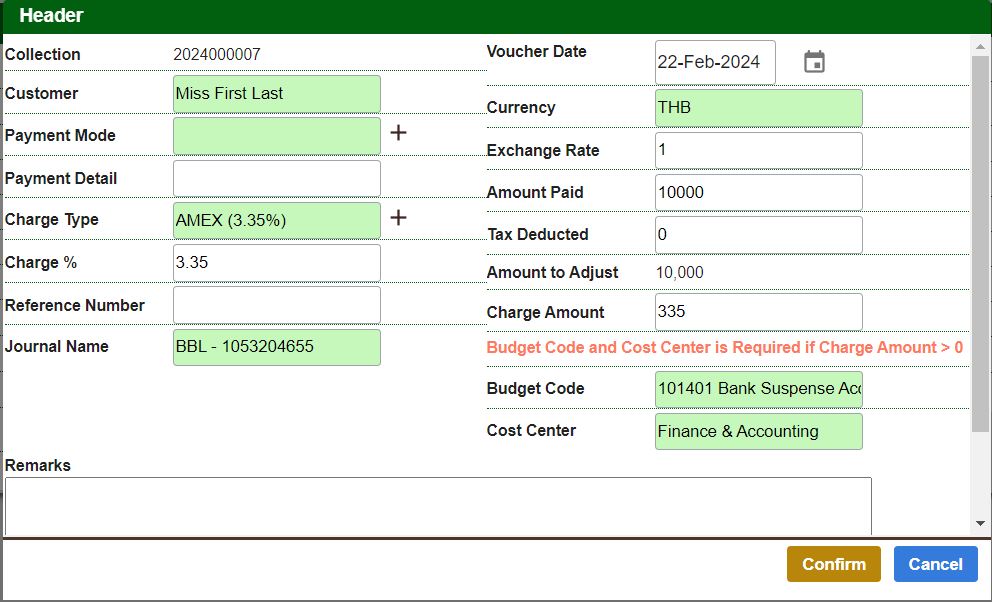This screenshot has width=992, height=602.
Task: Click the Reference Number text field
Action: pyautogui.click(x=277, y=305)
